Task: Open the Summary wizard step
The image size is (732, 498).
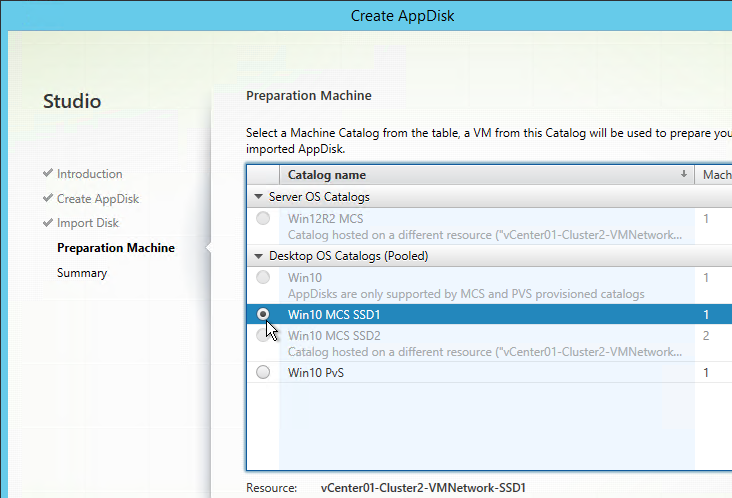Action: pyautogui.click(x=82, y=273)
